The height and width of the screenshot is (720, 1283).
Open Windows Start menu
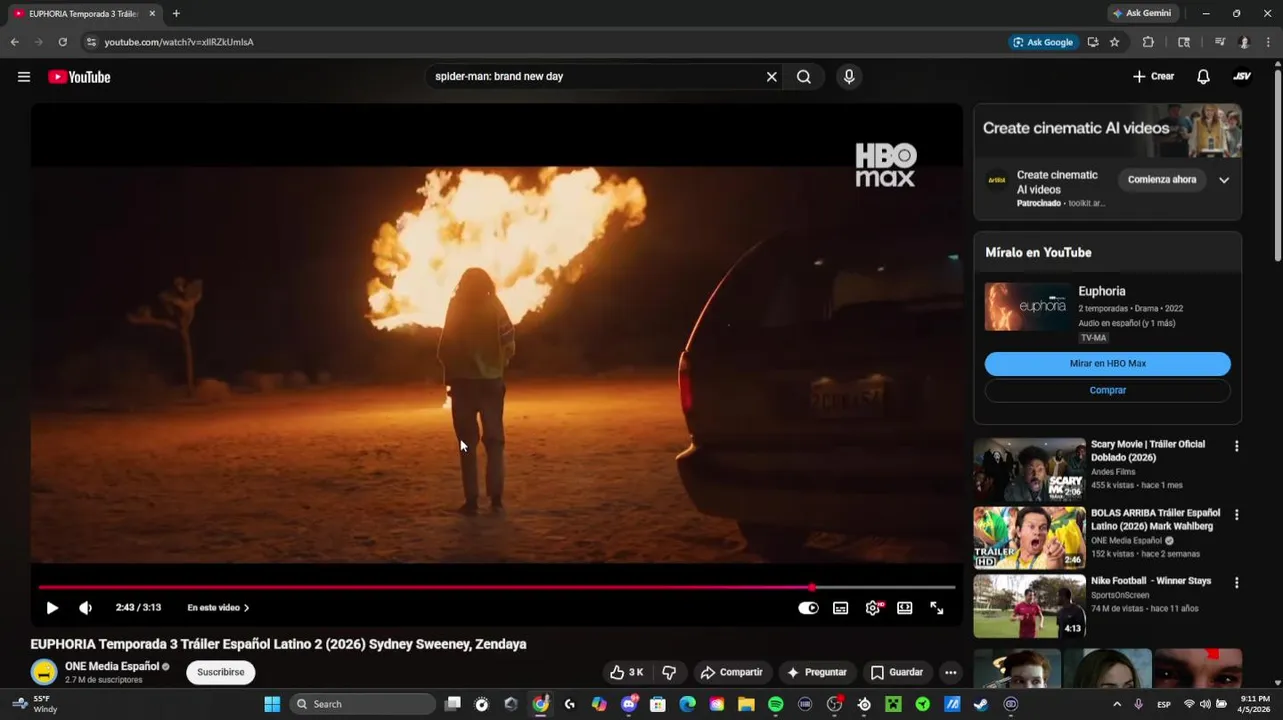pos(272,704)
